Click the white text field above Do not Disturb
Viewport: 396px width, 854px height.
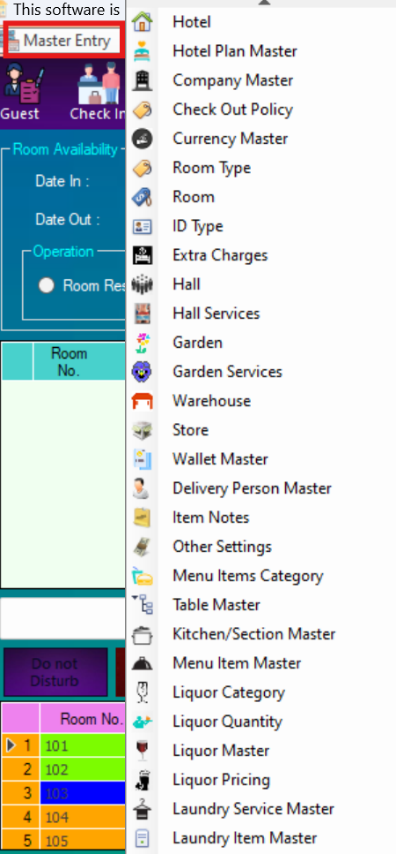tap(63, 618)
